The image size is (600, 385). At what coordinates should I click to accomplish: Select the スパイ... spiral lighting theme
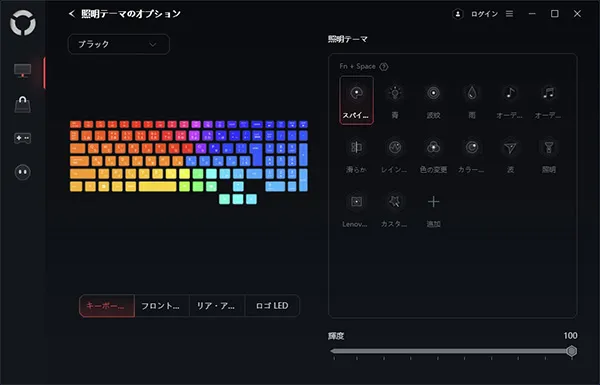[x=356, y=100]
